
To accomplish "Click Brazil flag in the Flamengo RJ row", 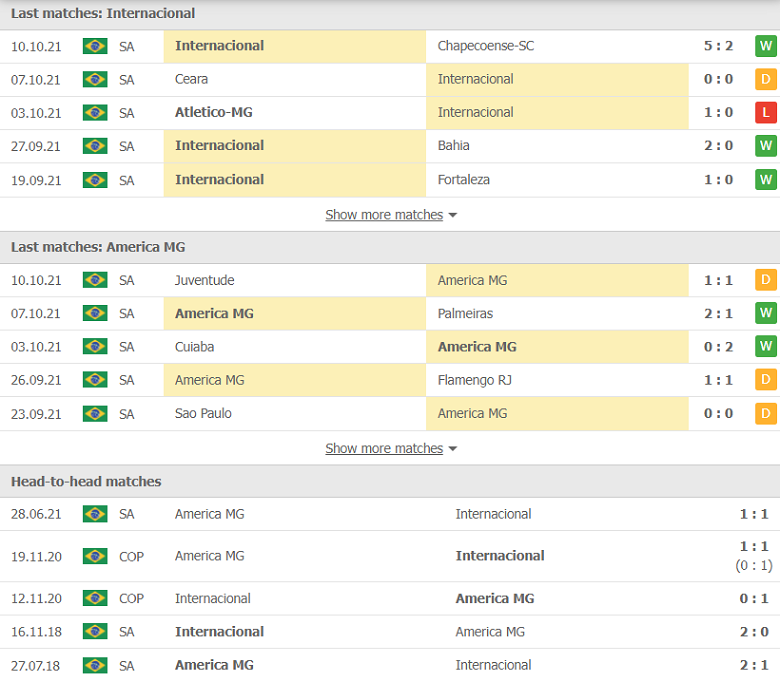I will 95,380.
